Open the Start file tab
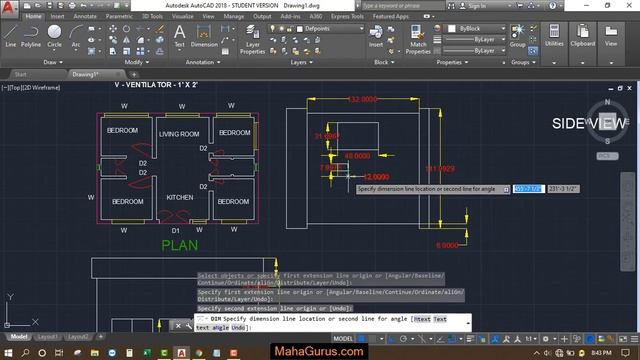Viewport: 640px width, 360px height. (x=20, y=74)
